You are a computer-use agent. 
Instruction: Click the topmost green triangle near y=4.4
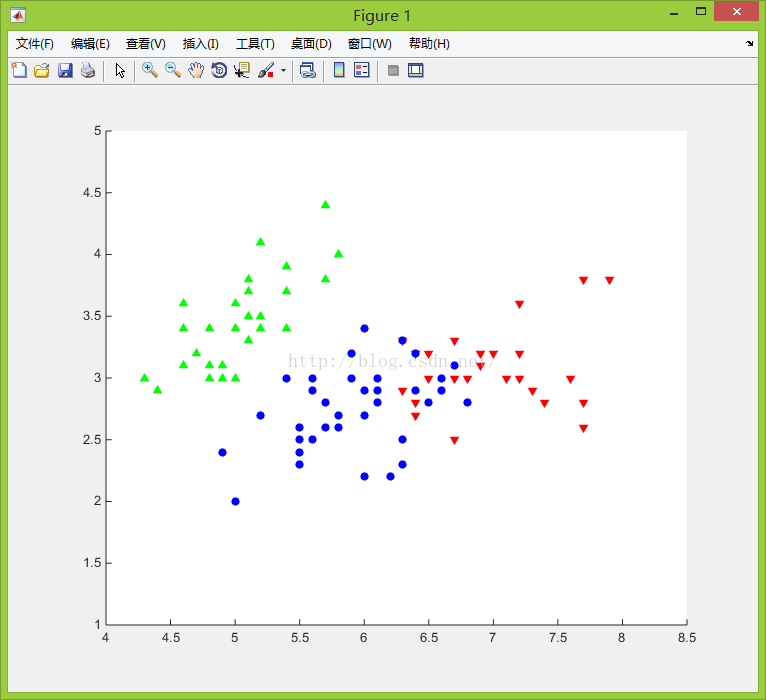pyautogui.click(x=325, y=204)
